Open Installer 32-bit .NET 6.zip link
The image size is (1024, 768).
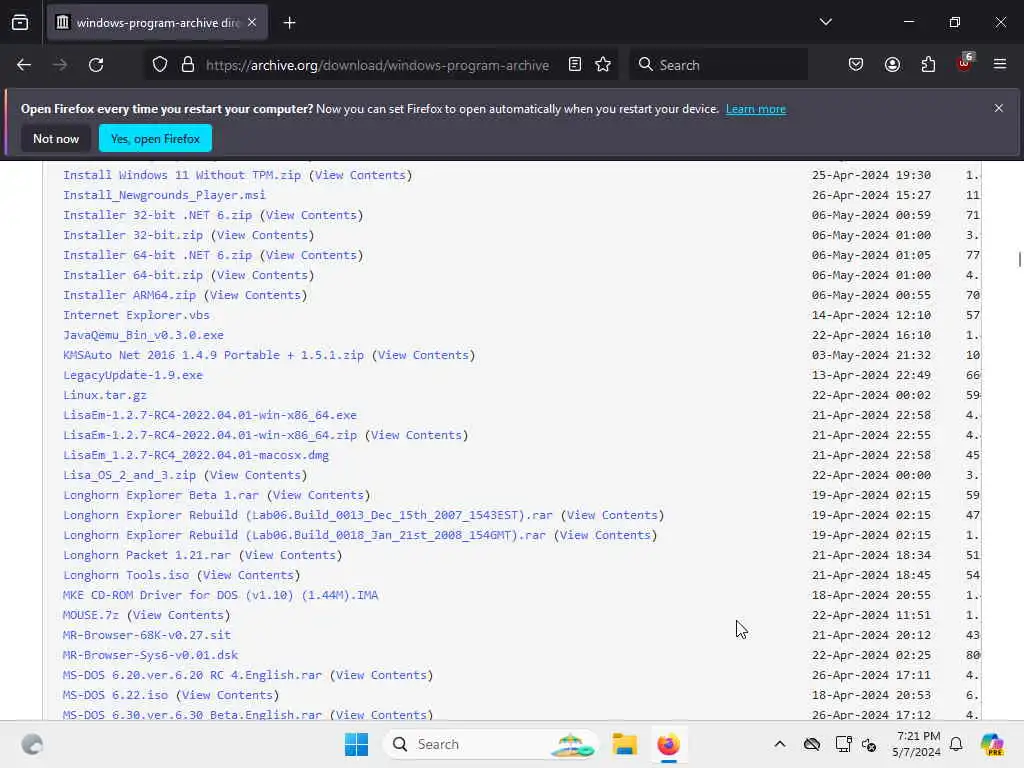157,215
